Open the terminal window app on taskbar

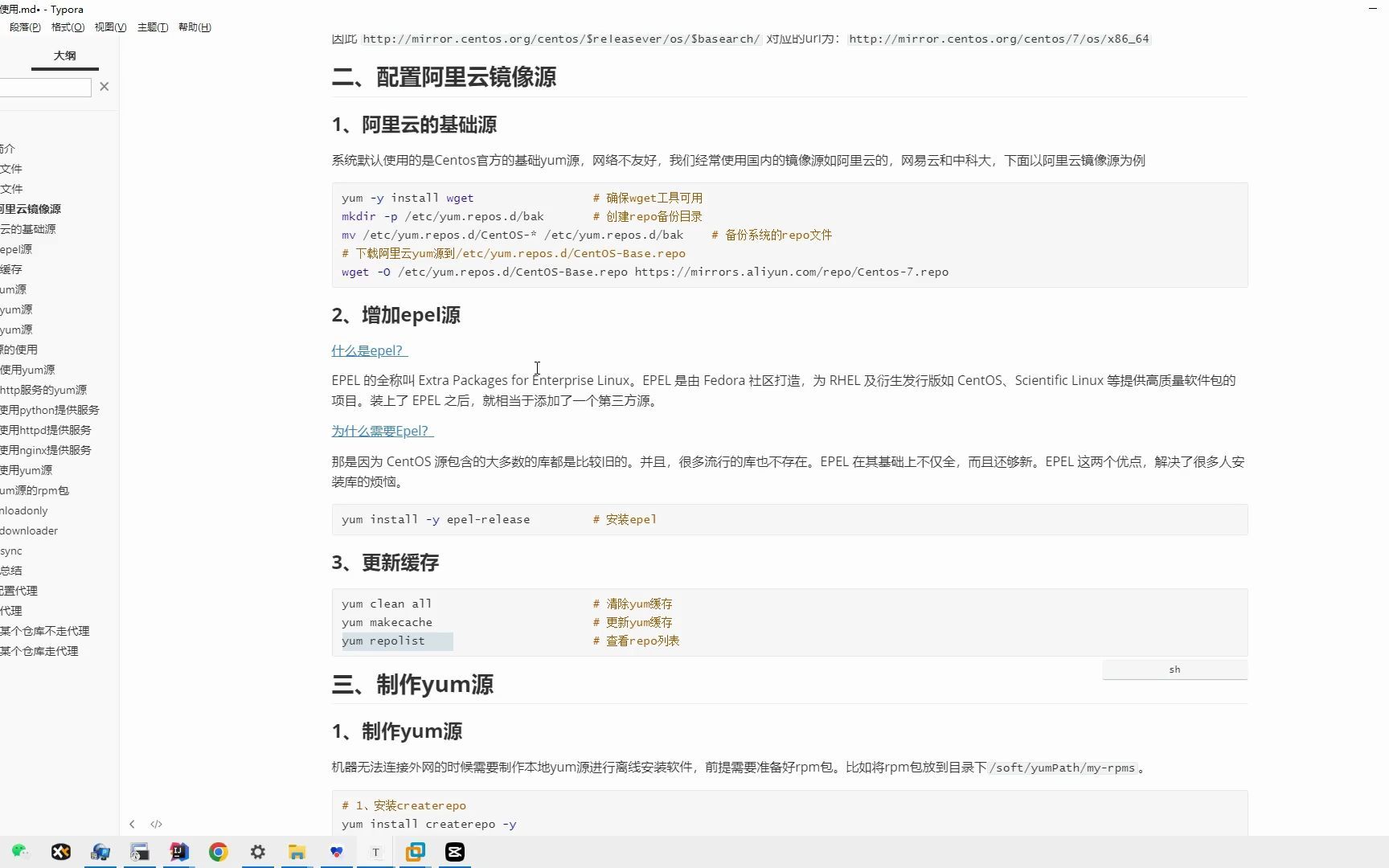(140, 852)
